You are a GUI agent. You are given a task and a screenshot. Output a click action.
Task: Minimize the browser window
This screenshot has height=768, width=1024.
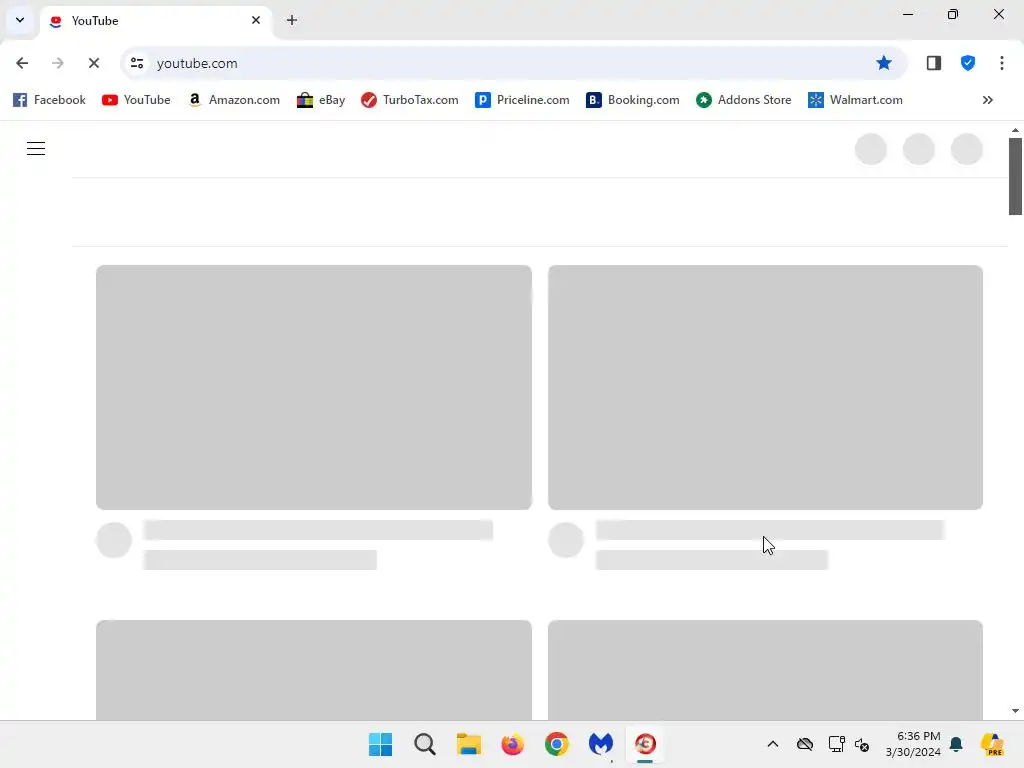[908, 14]
